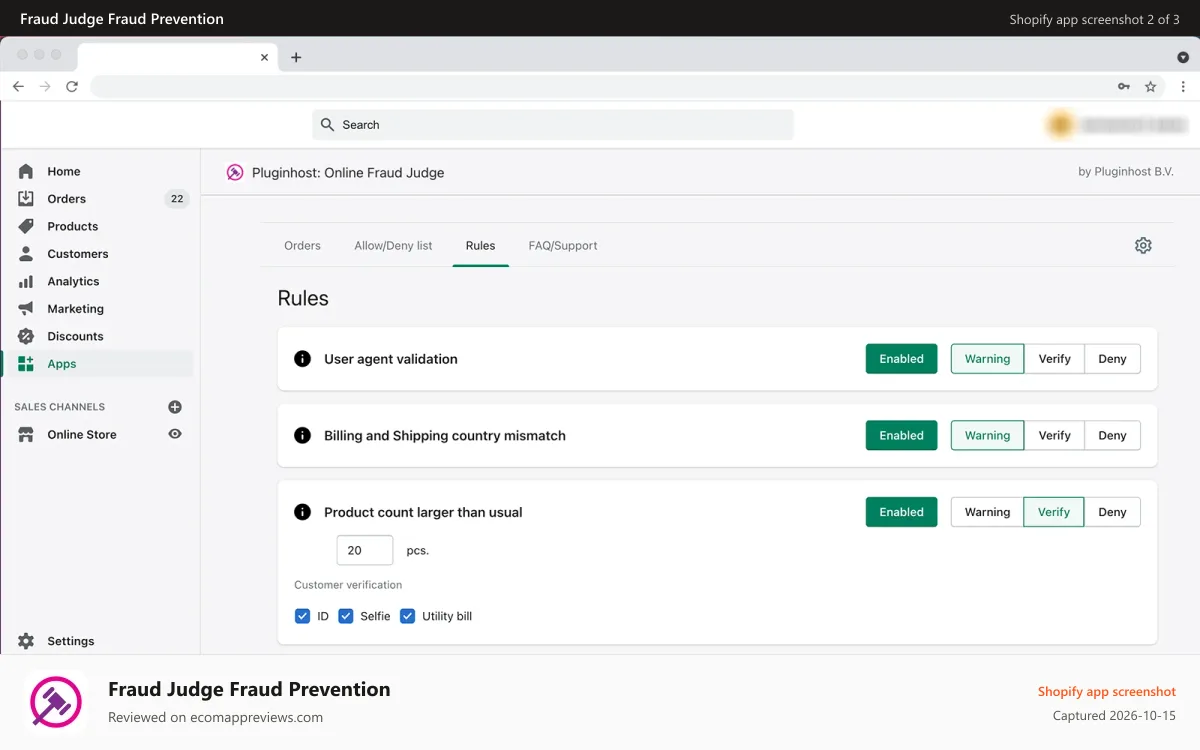The image size is (1200, 750).
Task: Toggle Enabled for Billing and Shipping mismatch
Action: pos(901,435)
